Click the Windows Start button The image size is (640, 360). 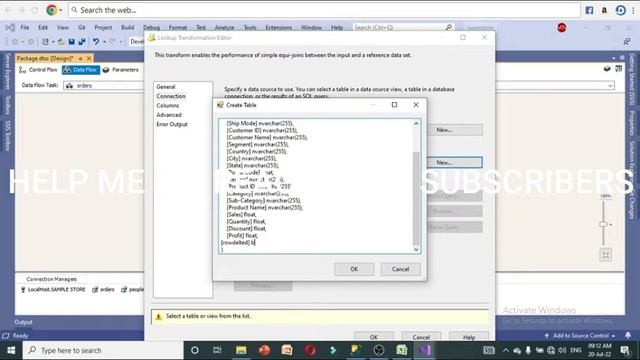[11, 350]
